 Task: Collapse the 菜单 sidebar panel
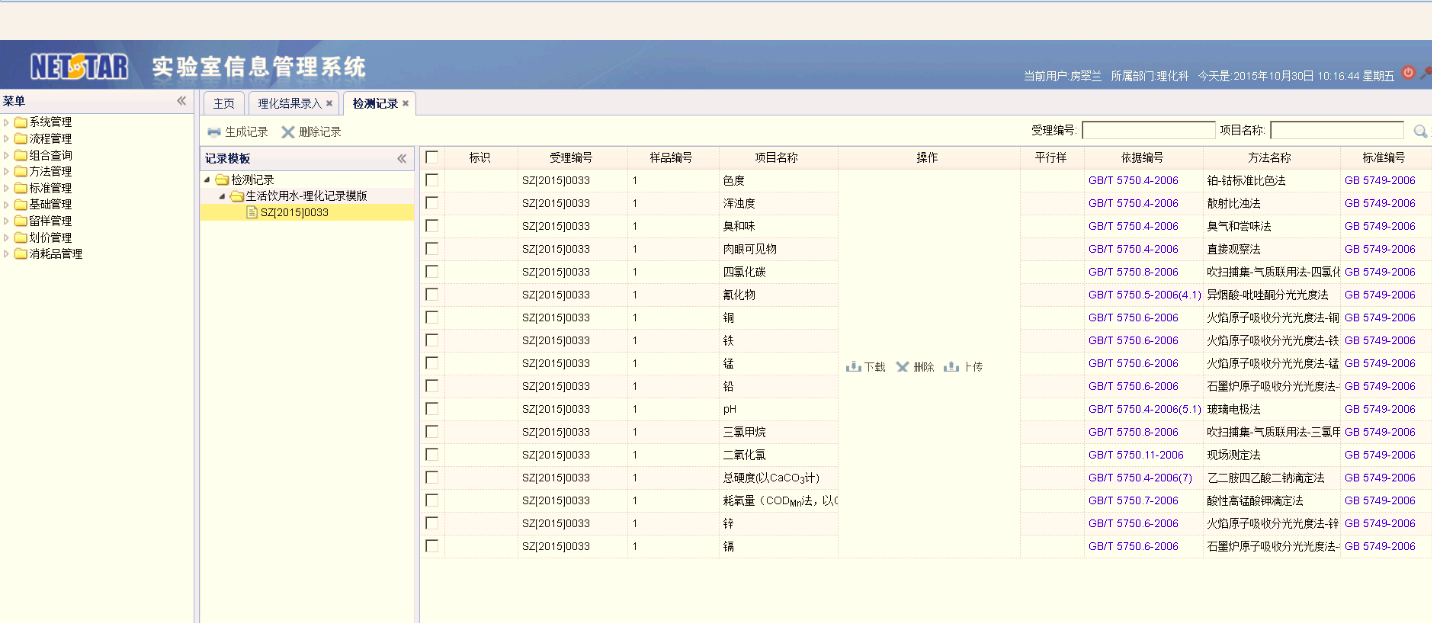(182, 101)
